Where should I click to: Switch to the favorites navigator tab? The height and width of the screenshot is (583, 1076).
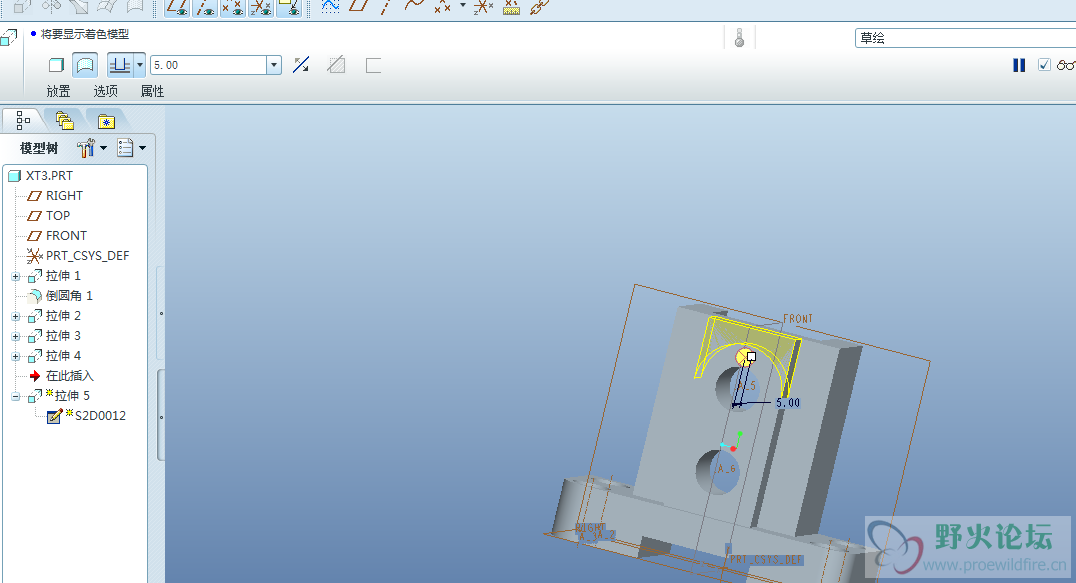pyautogui.click(x=106, y=121)
